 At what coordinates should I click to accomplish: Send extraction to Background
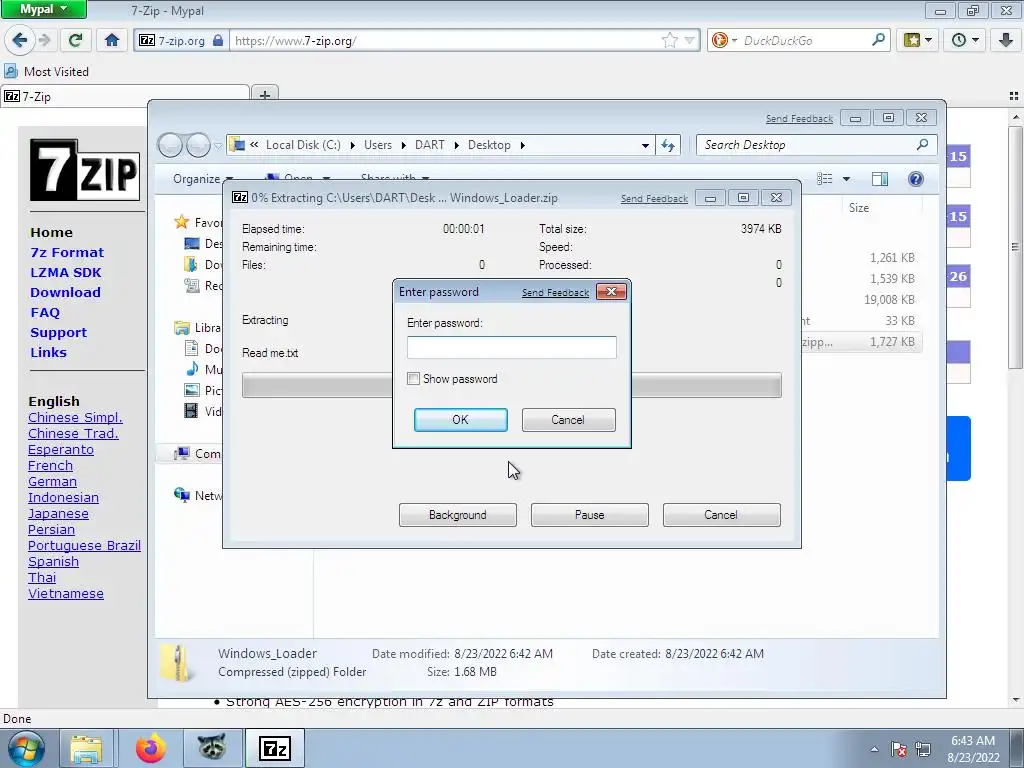coord(458,515)
